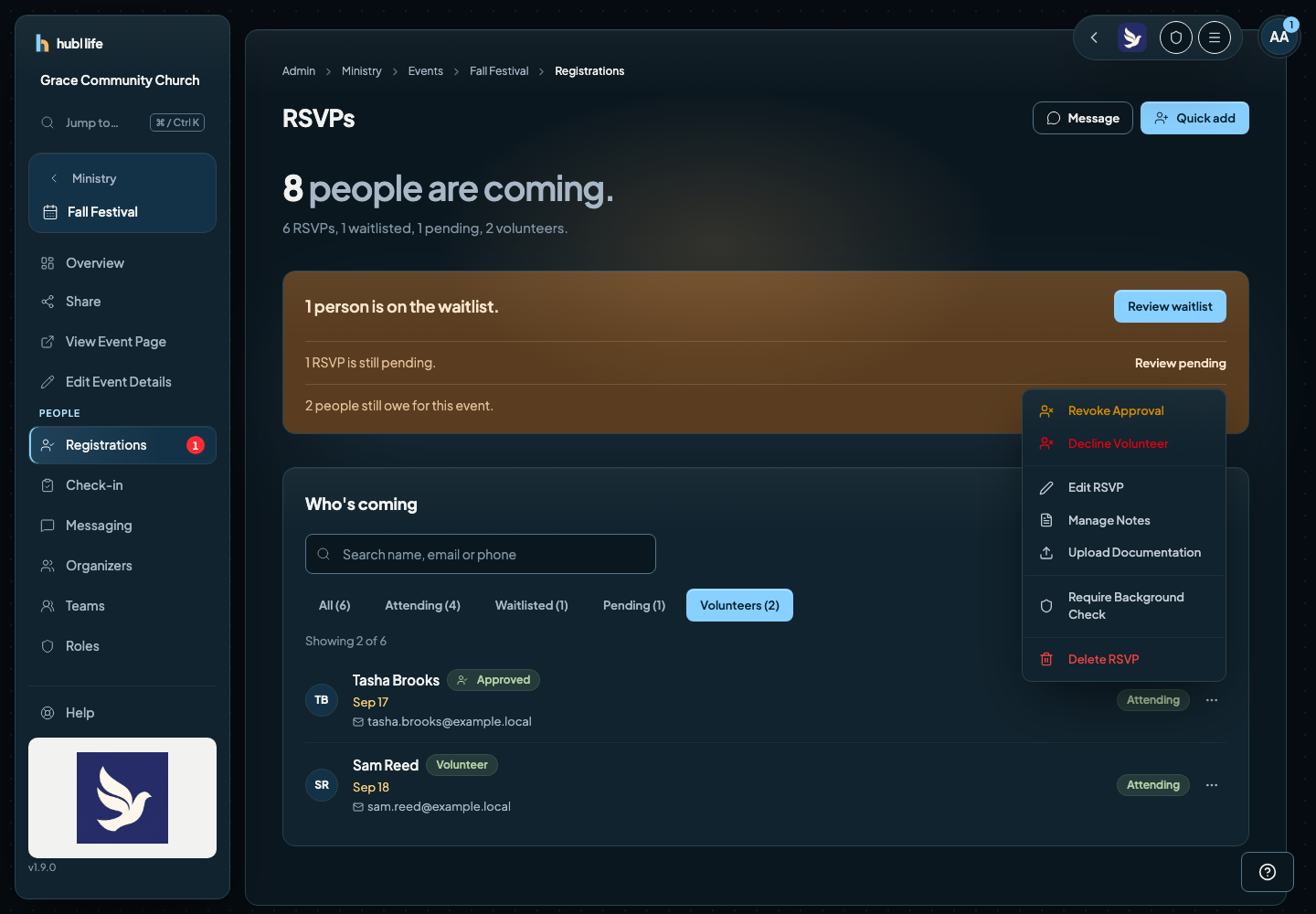
Task: Switch to the All (6) tab
Action: [x=334, y=605]
